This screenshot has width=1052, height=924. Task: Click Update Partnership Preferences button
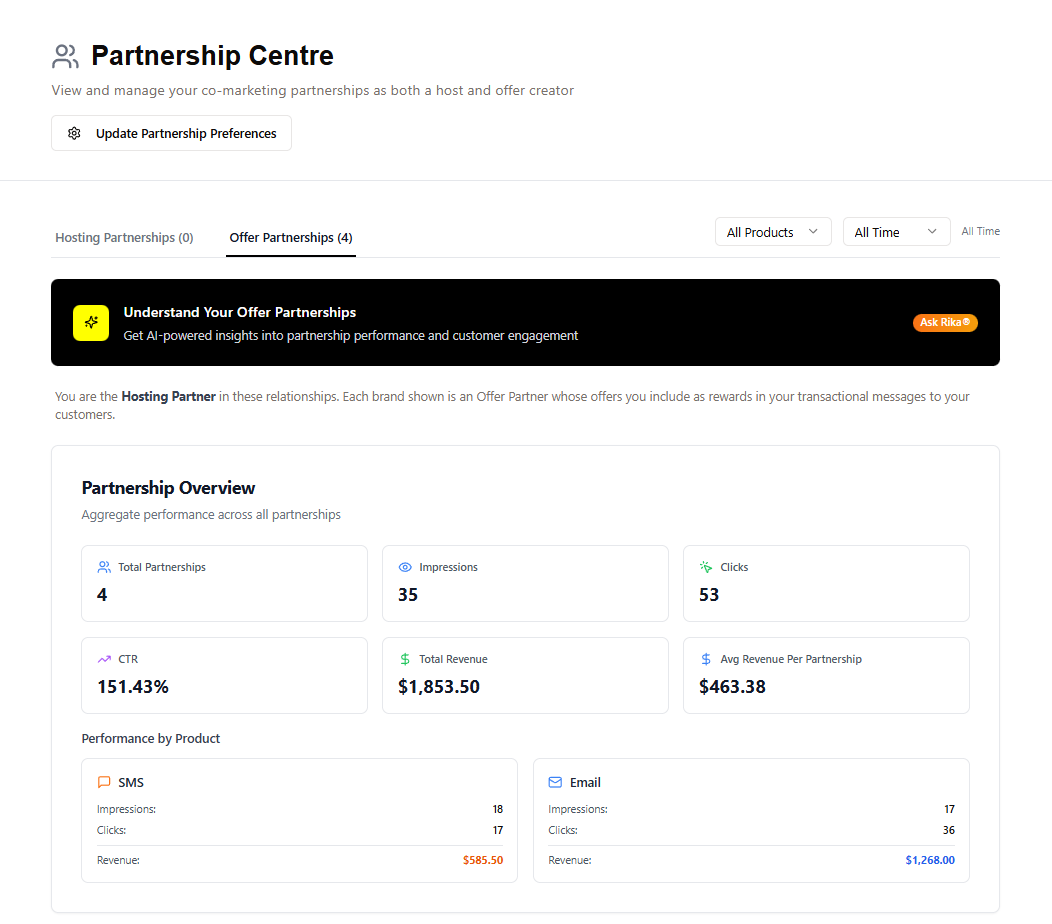coord(171,133)
